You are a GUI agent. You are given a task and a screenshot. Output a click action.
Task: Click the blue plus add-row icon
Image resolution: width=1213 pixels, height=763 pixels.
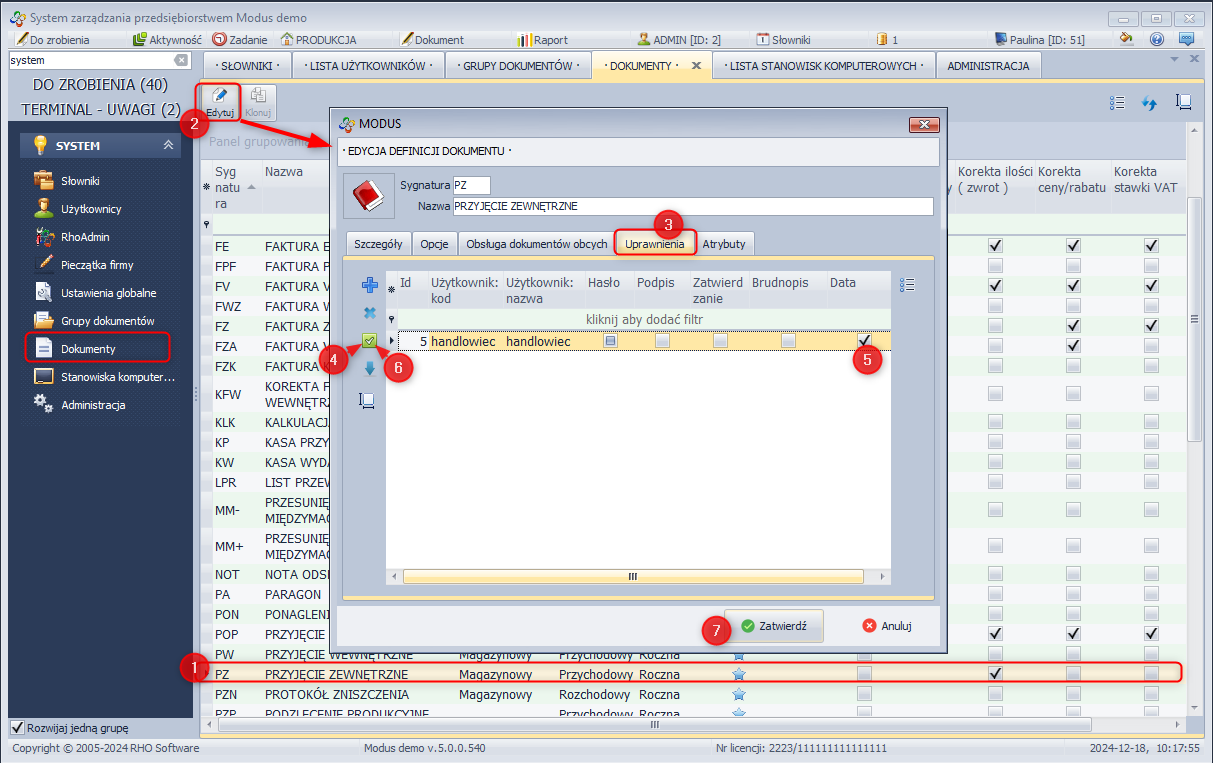[x=369, y=285]
